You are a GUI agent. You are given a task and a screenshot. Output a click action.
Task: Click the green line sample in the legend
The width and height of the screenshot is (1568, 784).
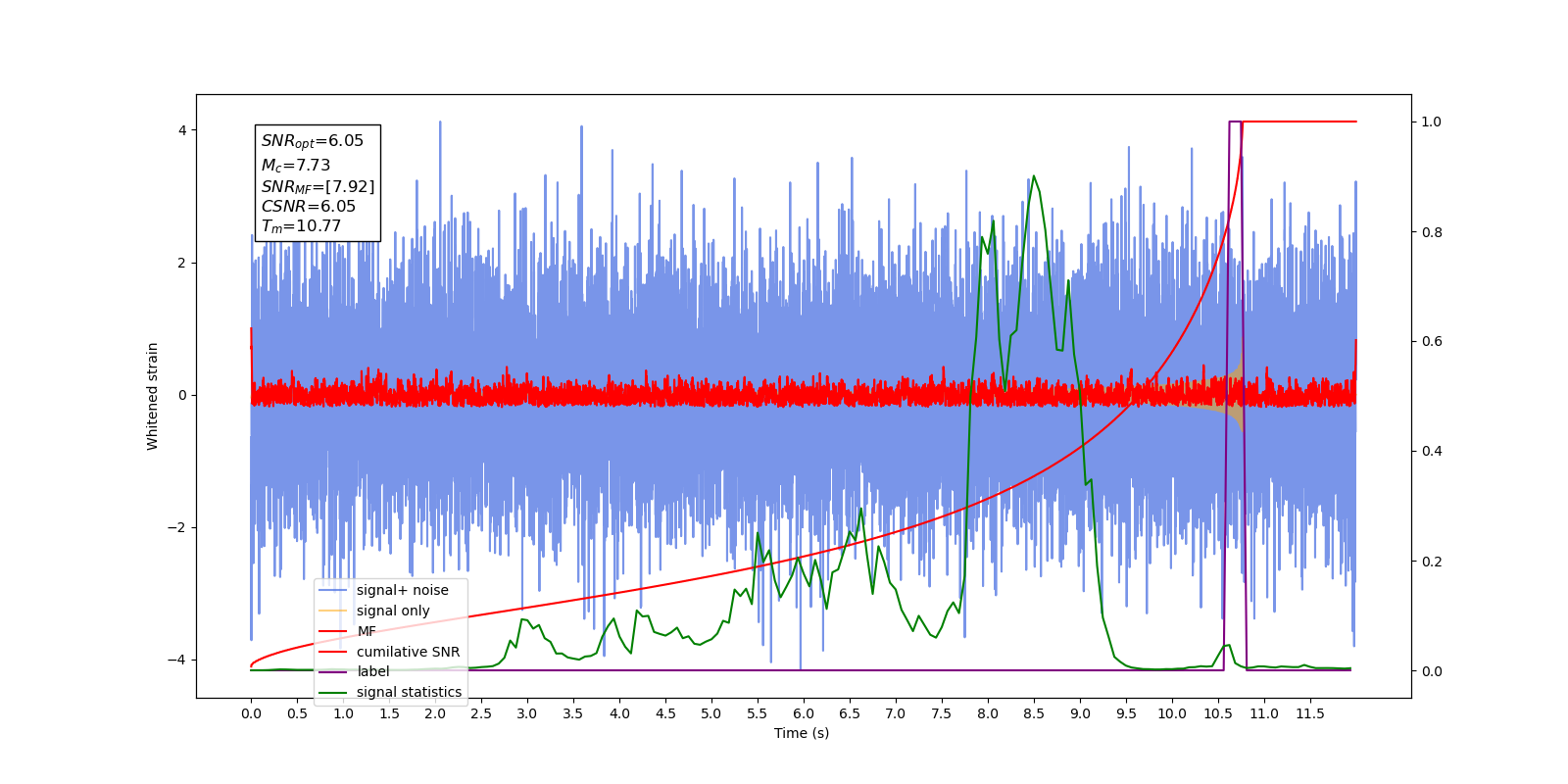(333, 692)
